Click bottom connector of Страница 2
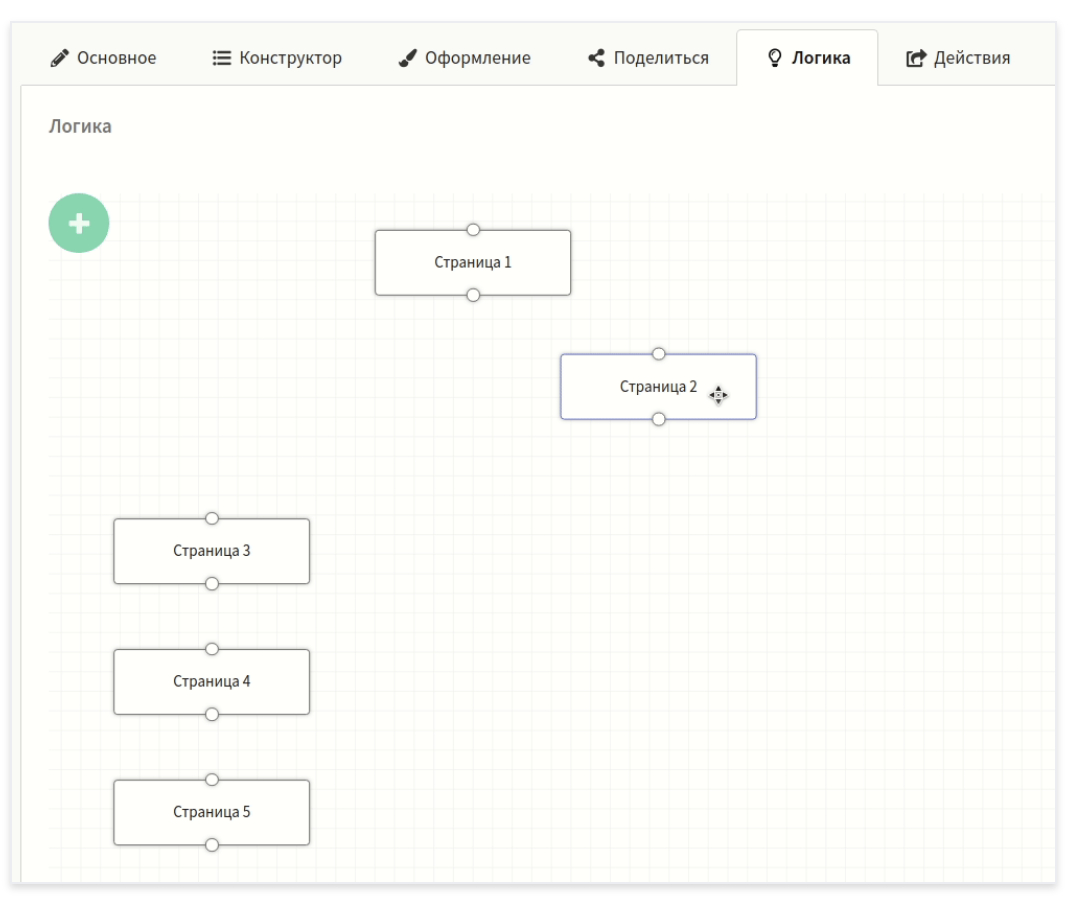1068x902 pixels. pos(658,419)
